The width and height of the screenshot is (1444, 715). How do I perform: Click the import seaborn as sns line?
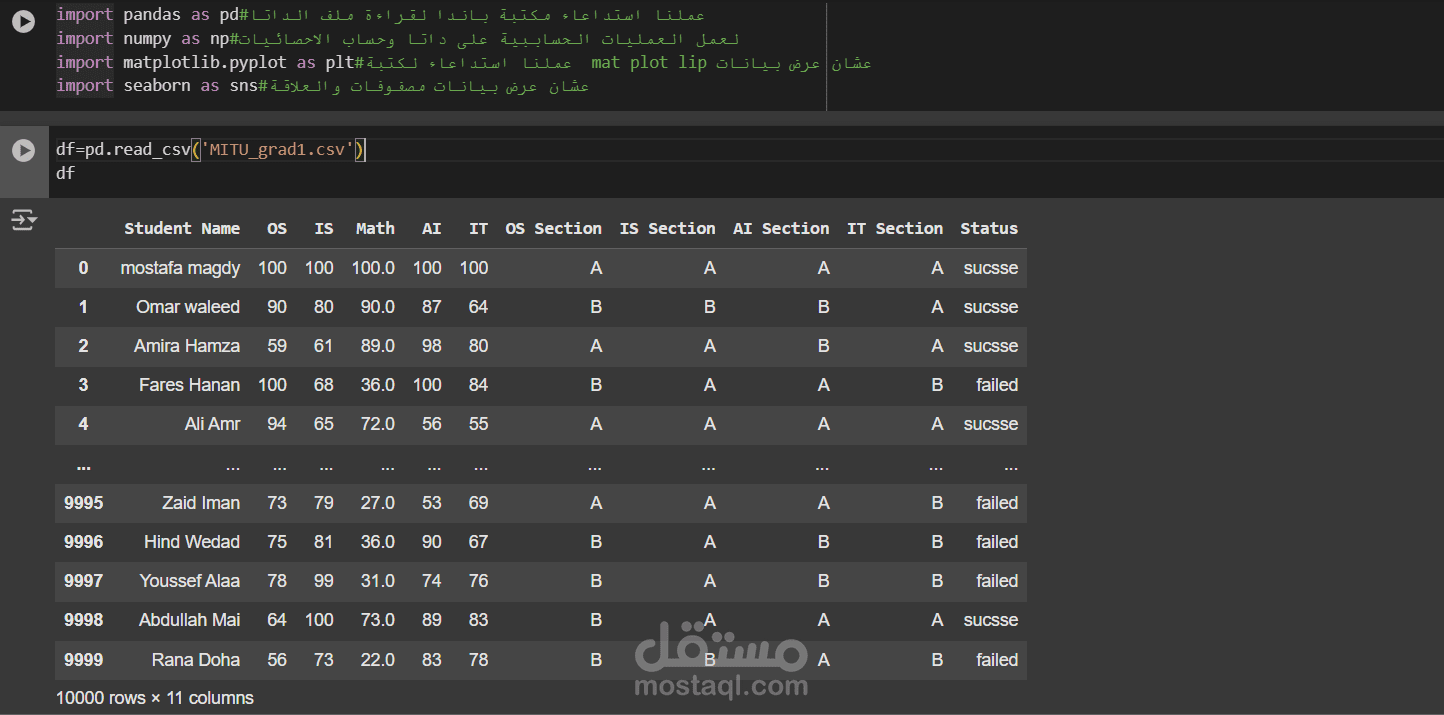click(x=322, y=86)
